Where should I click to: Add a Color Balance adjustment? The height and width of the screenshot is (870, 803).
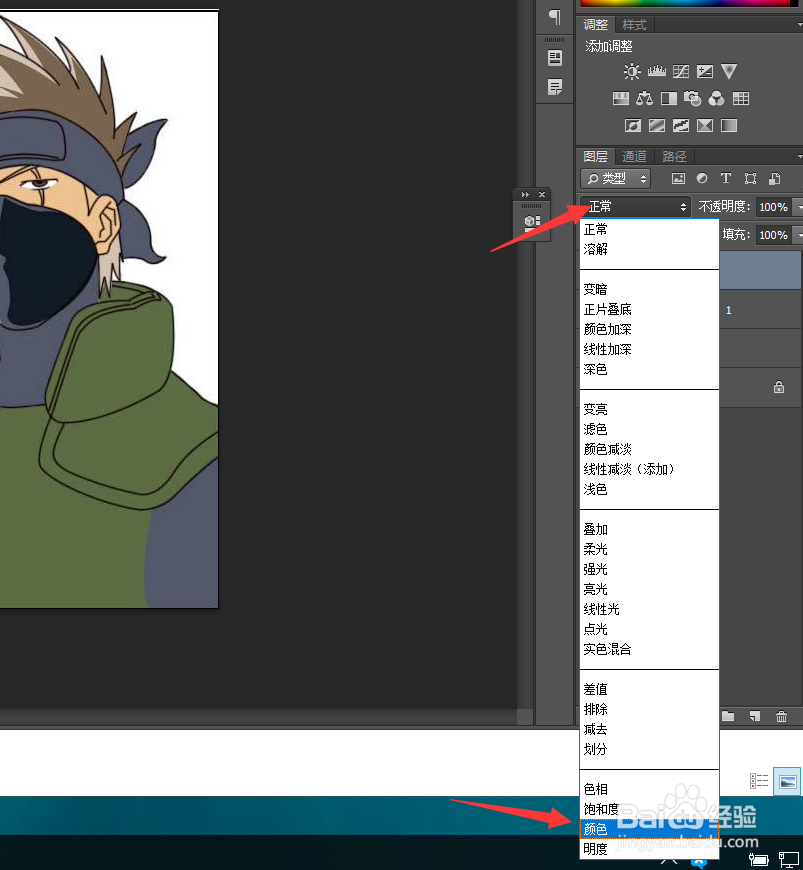(x=644, y=99)
